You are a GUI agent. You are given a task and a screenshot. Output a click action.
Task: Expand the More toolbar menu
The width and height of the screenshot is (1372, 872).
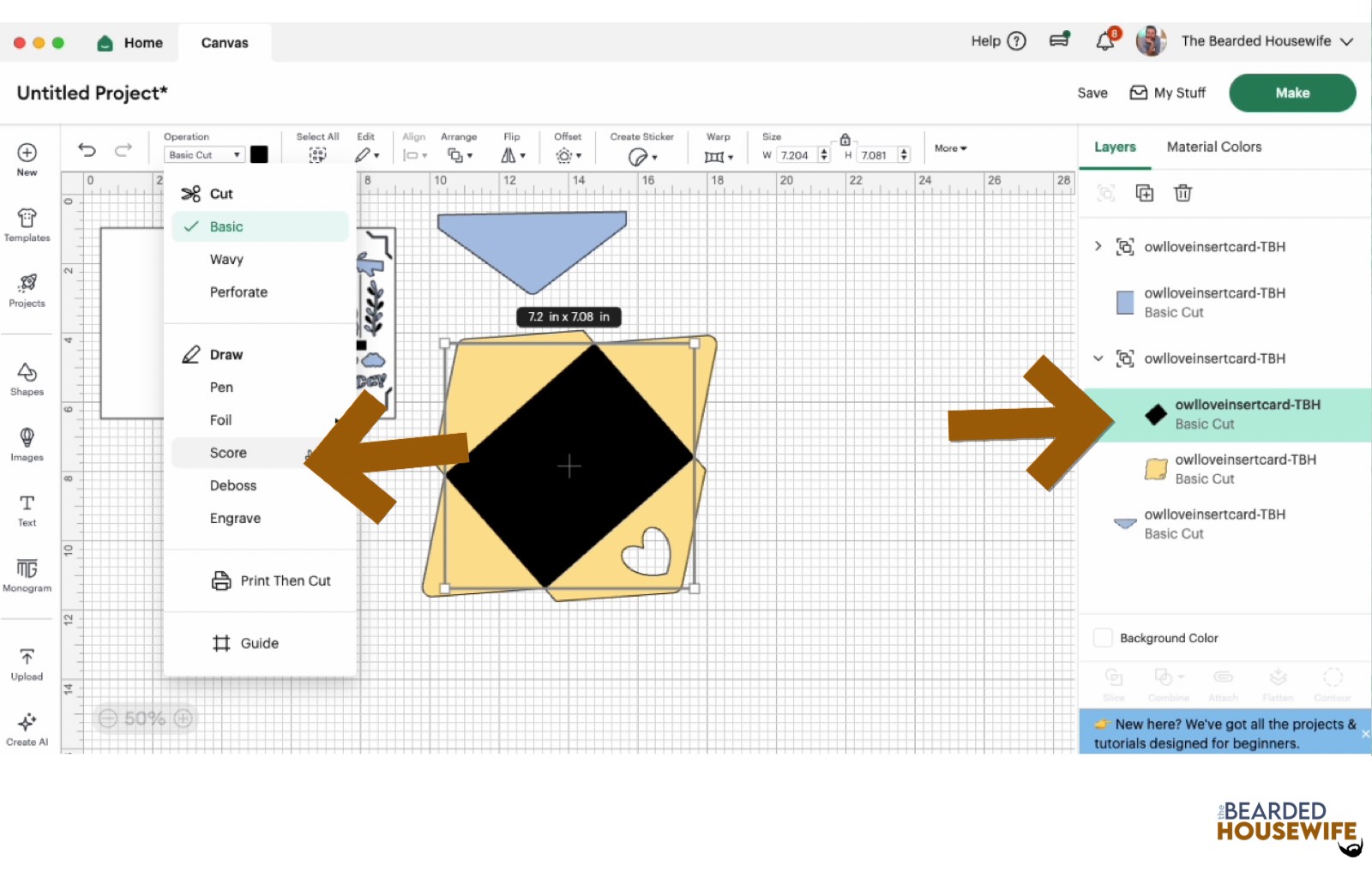(950, 148)
